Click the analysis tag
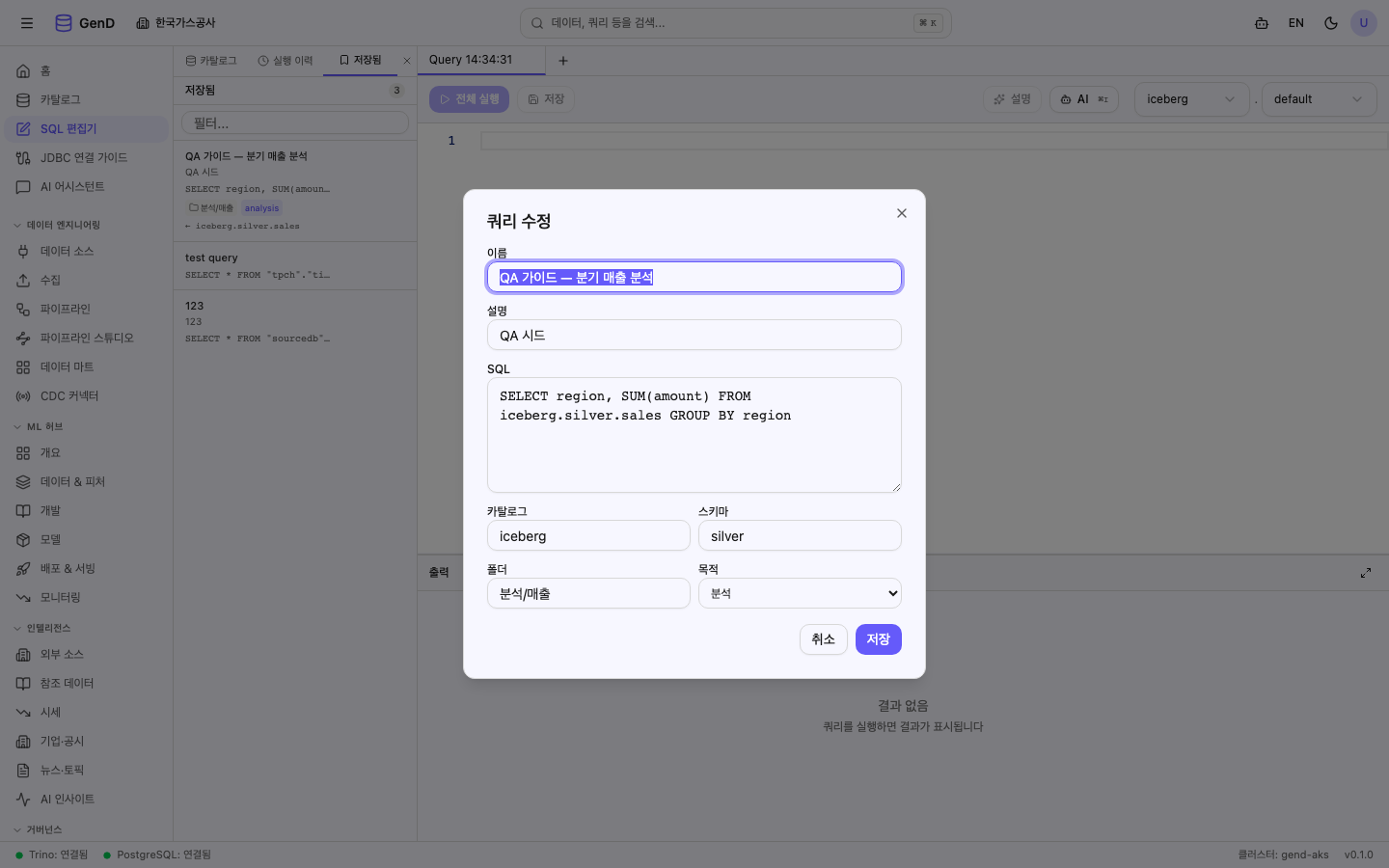The image size is (1389, 868). click(x=261, y=208)
